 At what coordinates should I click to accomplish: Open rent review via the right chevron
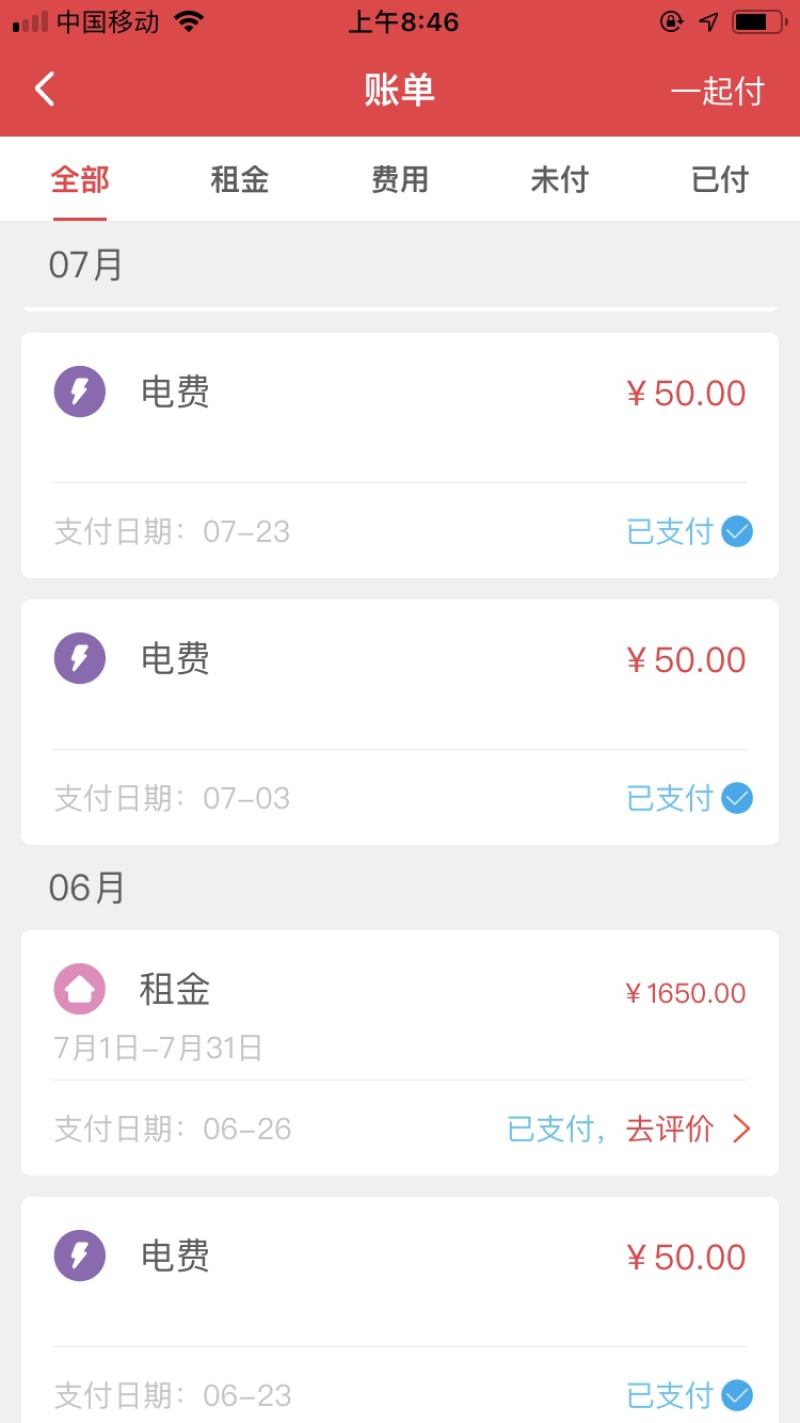tap(741, 1129)
